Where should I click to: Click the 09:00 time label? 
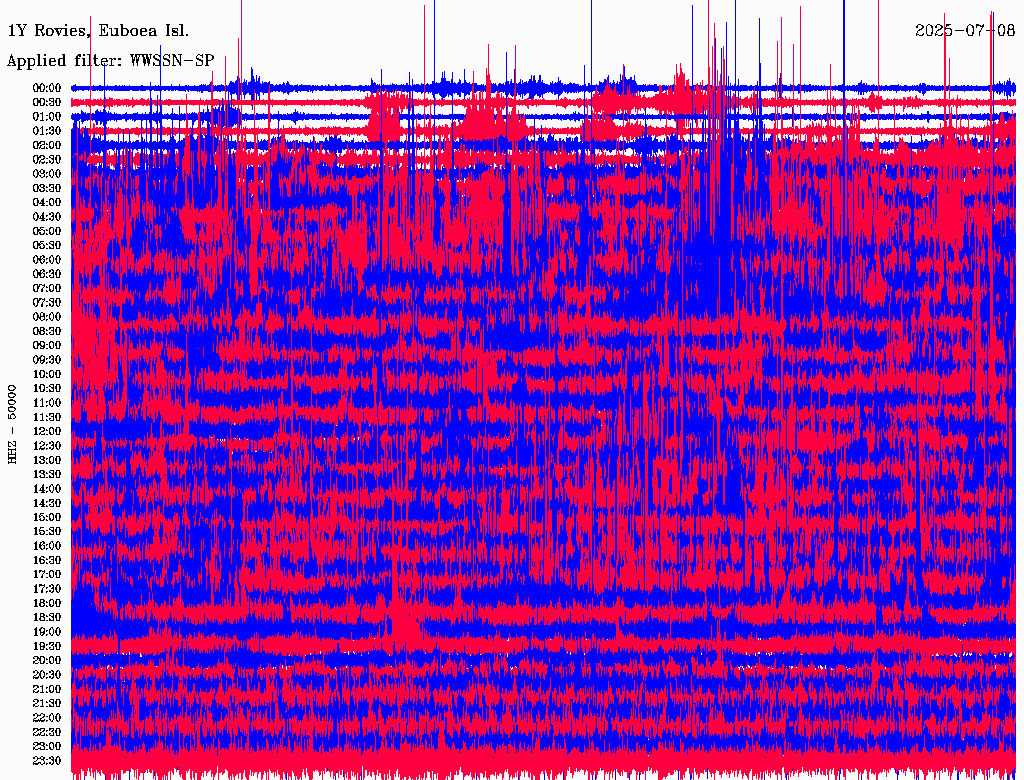coord(47,346)
